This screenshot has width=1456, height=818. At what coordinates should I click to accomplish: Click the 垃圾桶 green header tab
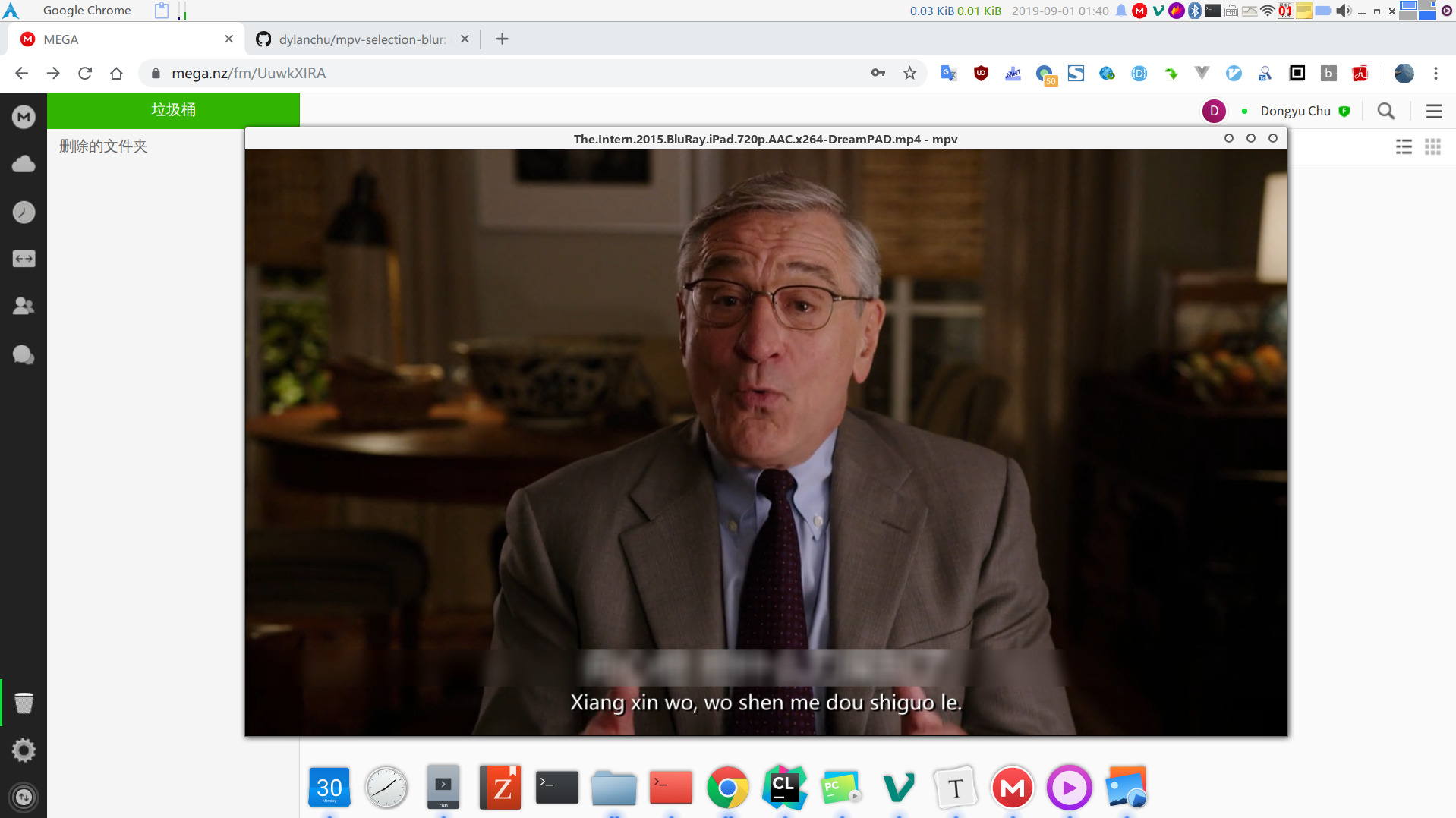[173, 110]
